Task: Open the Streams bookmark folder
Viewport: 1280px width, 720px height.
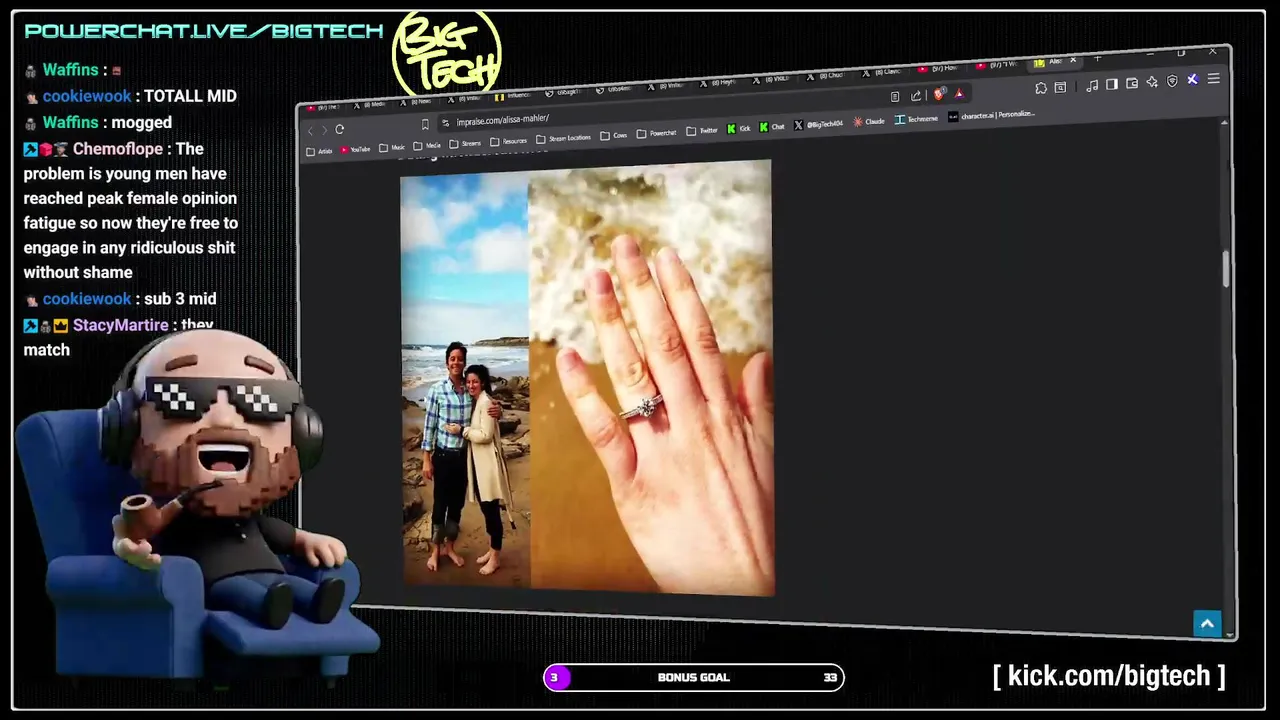Action: pos(465,144)
